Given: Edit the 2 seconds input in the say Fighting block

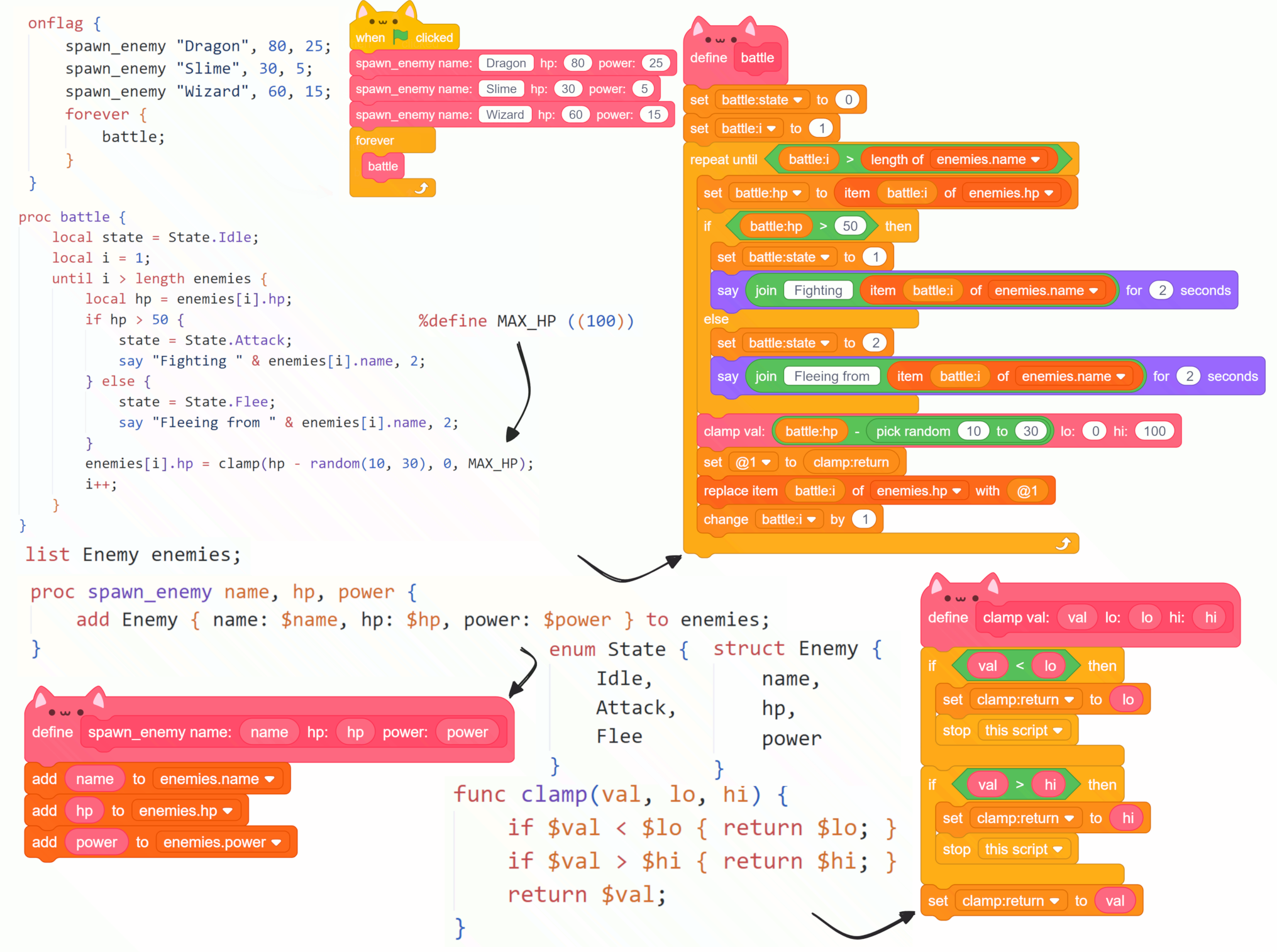Looking at the screenshot, I should coord(1161,290).
